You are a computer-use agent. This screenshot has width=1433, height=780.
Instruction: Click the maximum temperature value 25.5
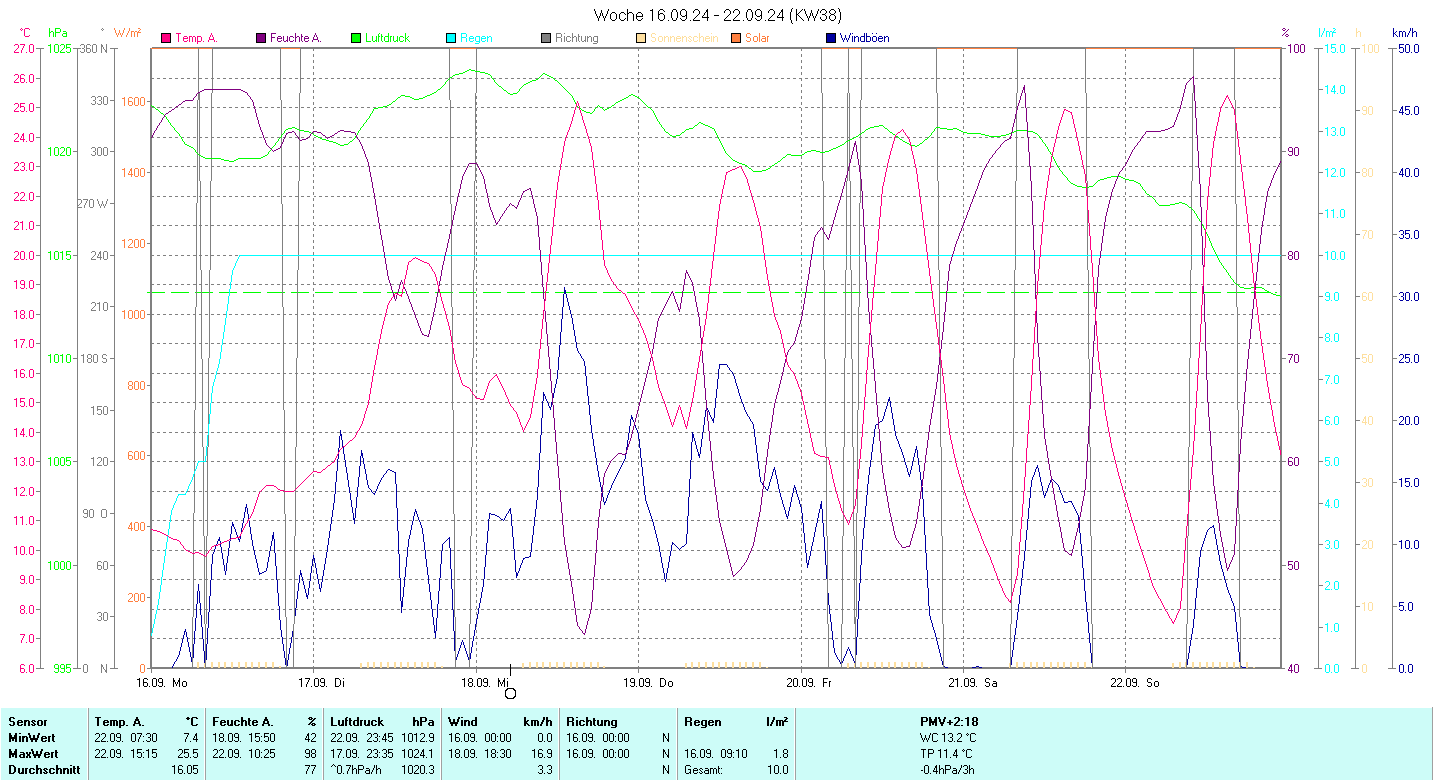(x=188, y=753)
